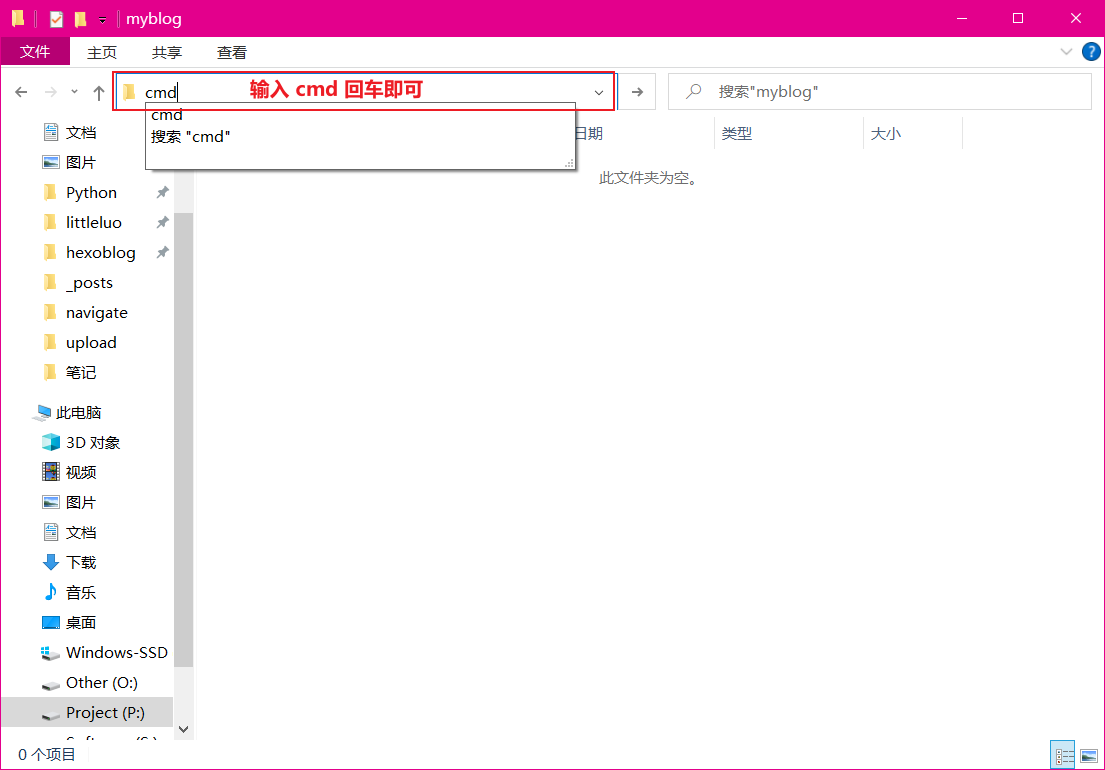Open the 3D 对象 folder
This screenshot has height=770, width=1105.
click(x=92, y=442)
